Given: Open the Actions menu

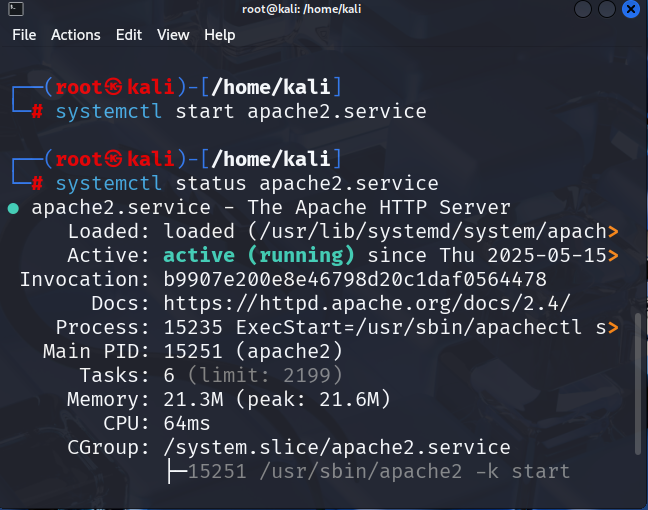Looking at the screenshot, I should point(76,35).
